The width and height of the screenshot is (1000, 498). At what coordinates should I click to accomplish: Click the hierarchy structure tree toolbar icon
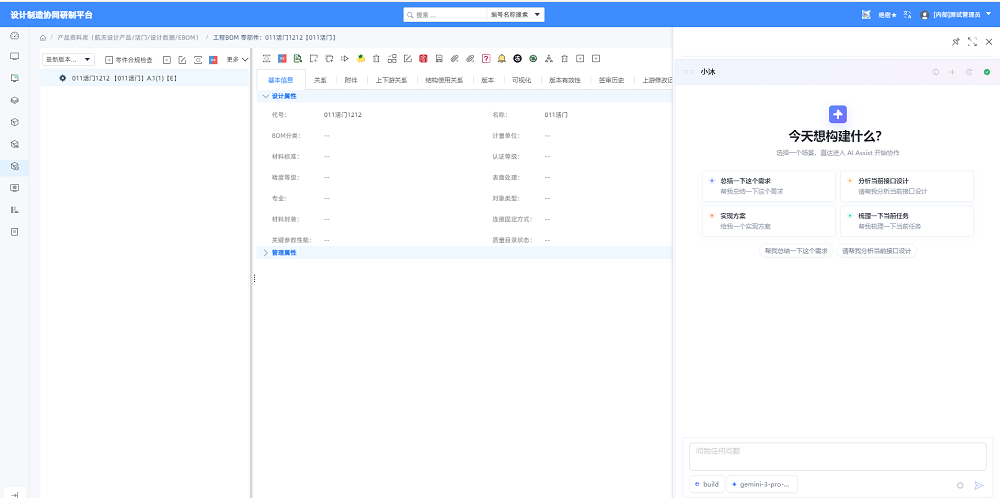click(x=548, y=59)
